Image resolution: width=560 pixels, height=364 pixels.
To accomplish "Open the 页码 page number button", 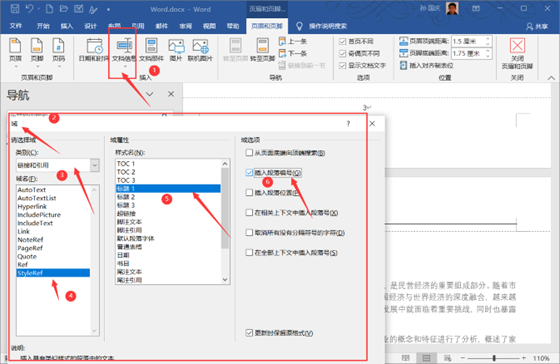I will tap(59, 52).
